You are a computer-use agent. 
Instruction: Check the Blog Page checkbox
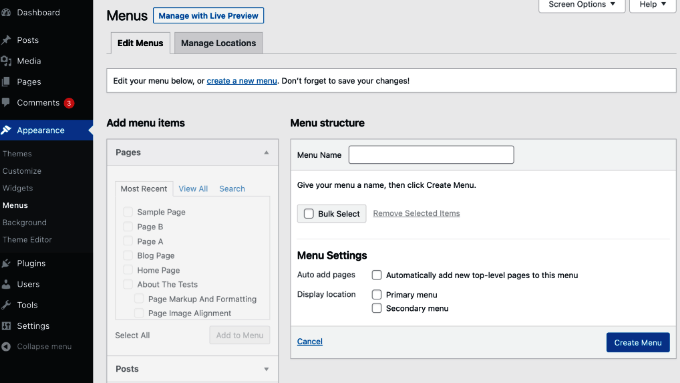(128, 255)
